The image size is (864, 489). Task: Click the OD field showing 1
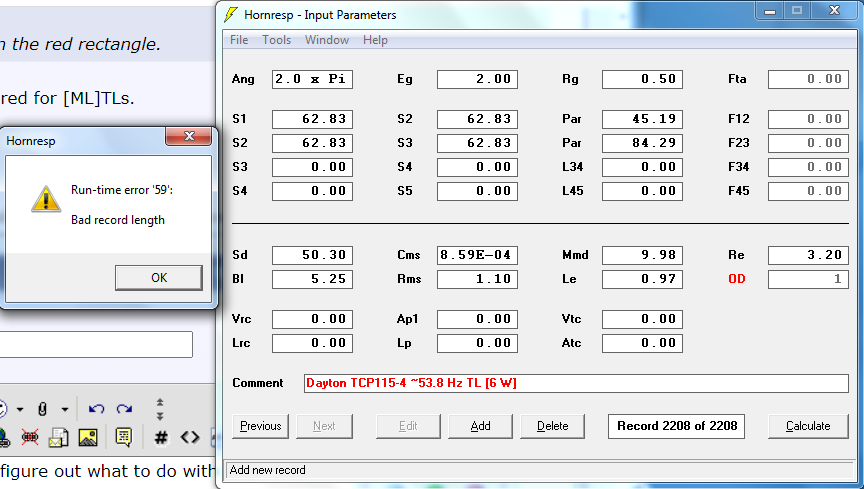pos(808,279)
